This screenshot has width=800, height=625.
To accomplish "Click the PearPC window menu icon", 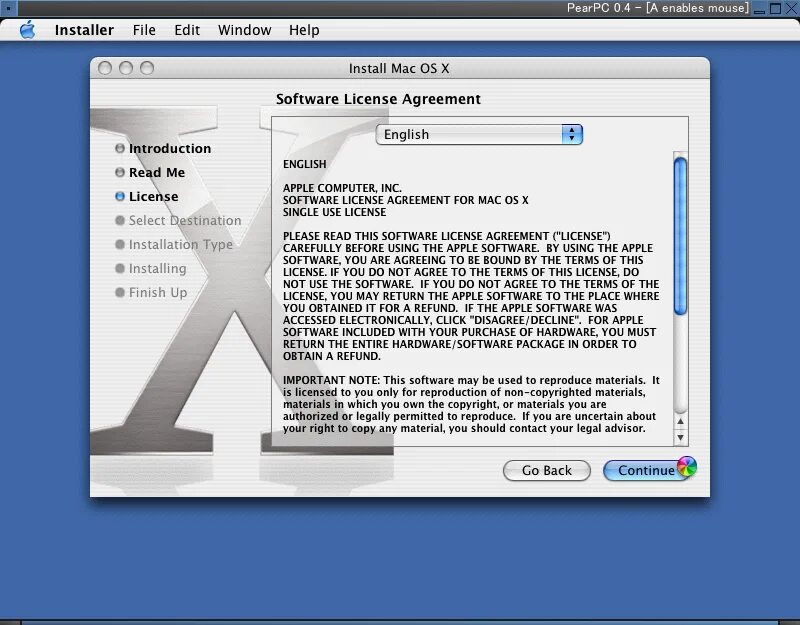I will point(8,8).
